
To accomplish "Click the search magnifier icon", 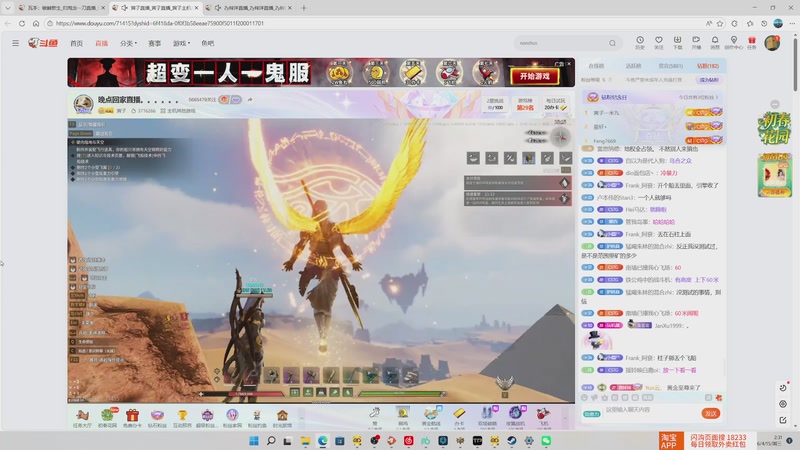I will click(x=612, y=43).
